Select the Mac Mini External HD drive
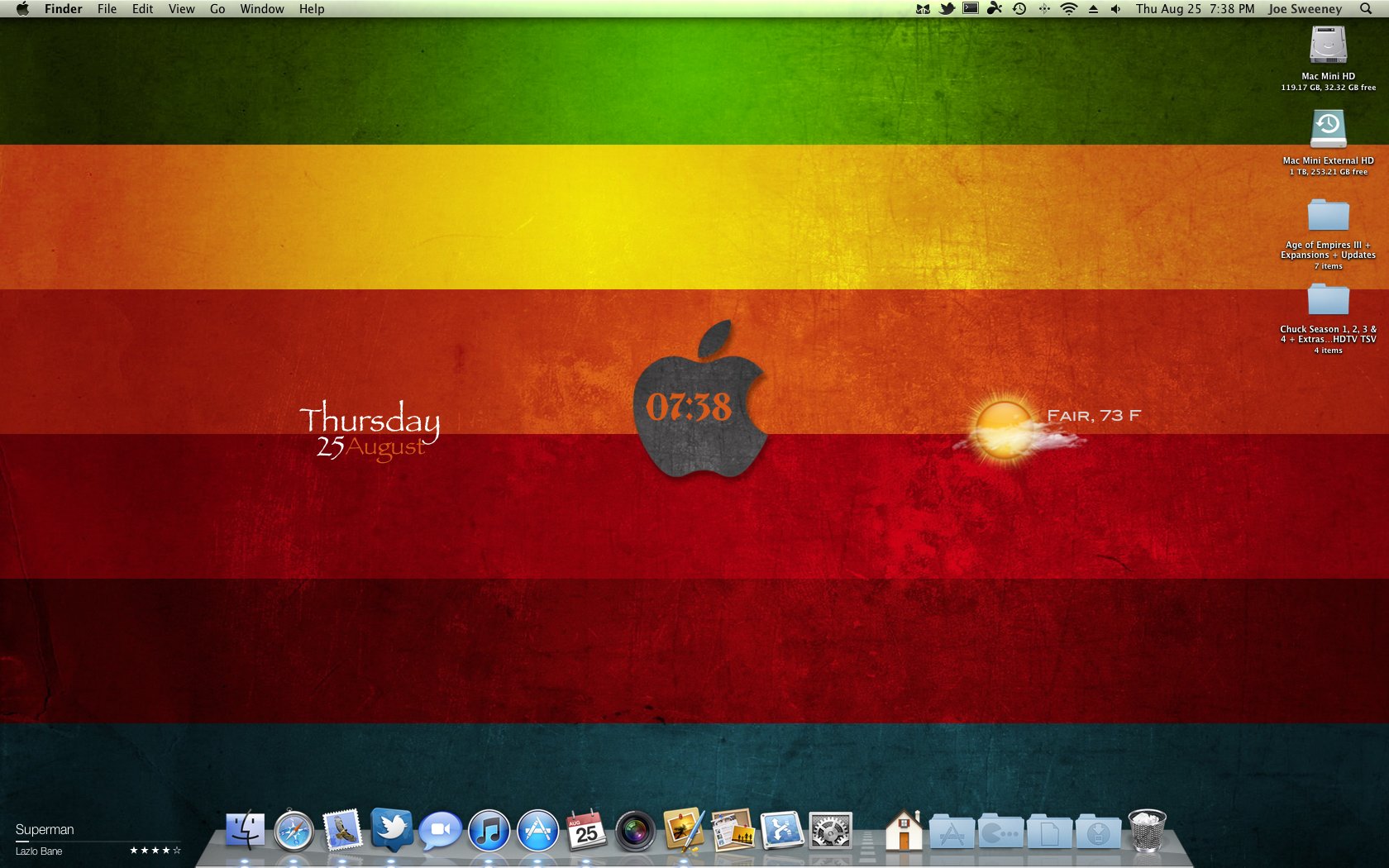Image resolution: width=1389 pixels, height=868 pixels. click(x=1329, y=129)
